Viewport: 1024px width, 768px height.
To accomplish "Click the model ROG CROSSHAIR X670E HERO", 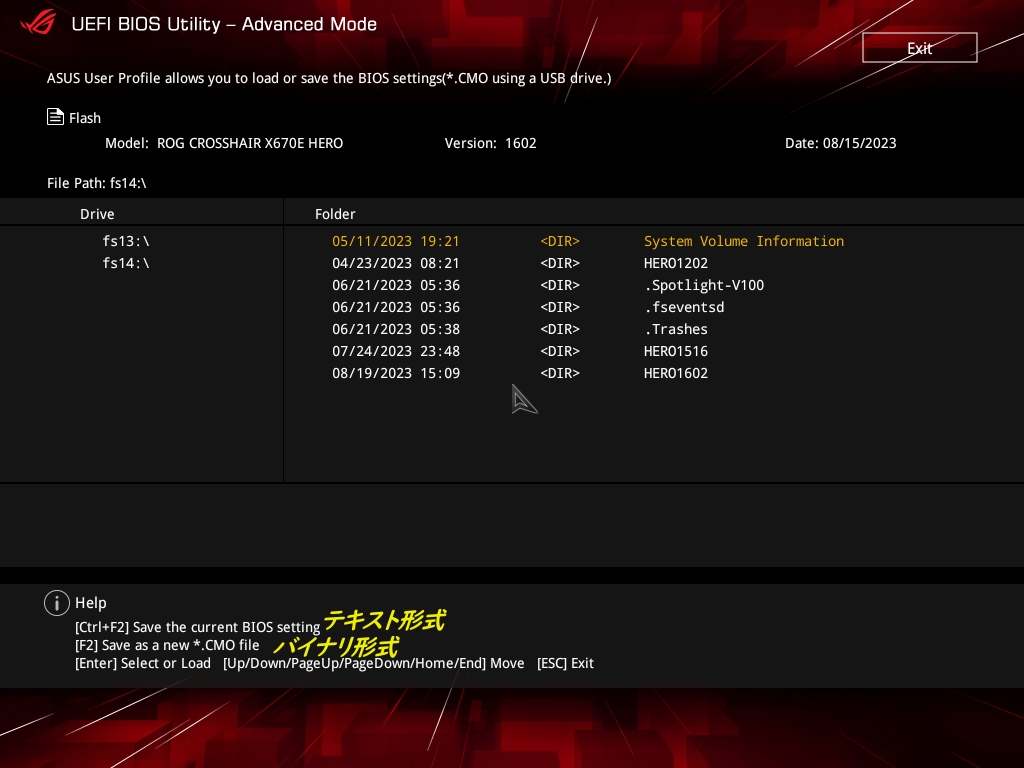I will (x=224, y=143).
